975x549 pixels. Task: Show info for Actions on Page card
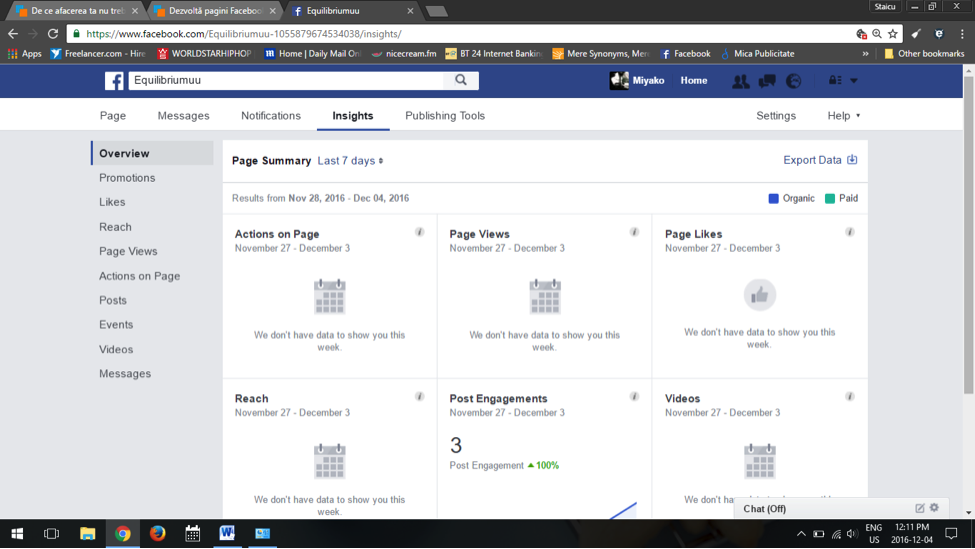(420, 232)
